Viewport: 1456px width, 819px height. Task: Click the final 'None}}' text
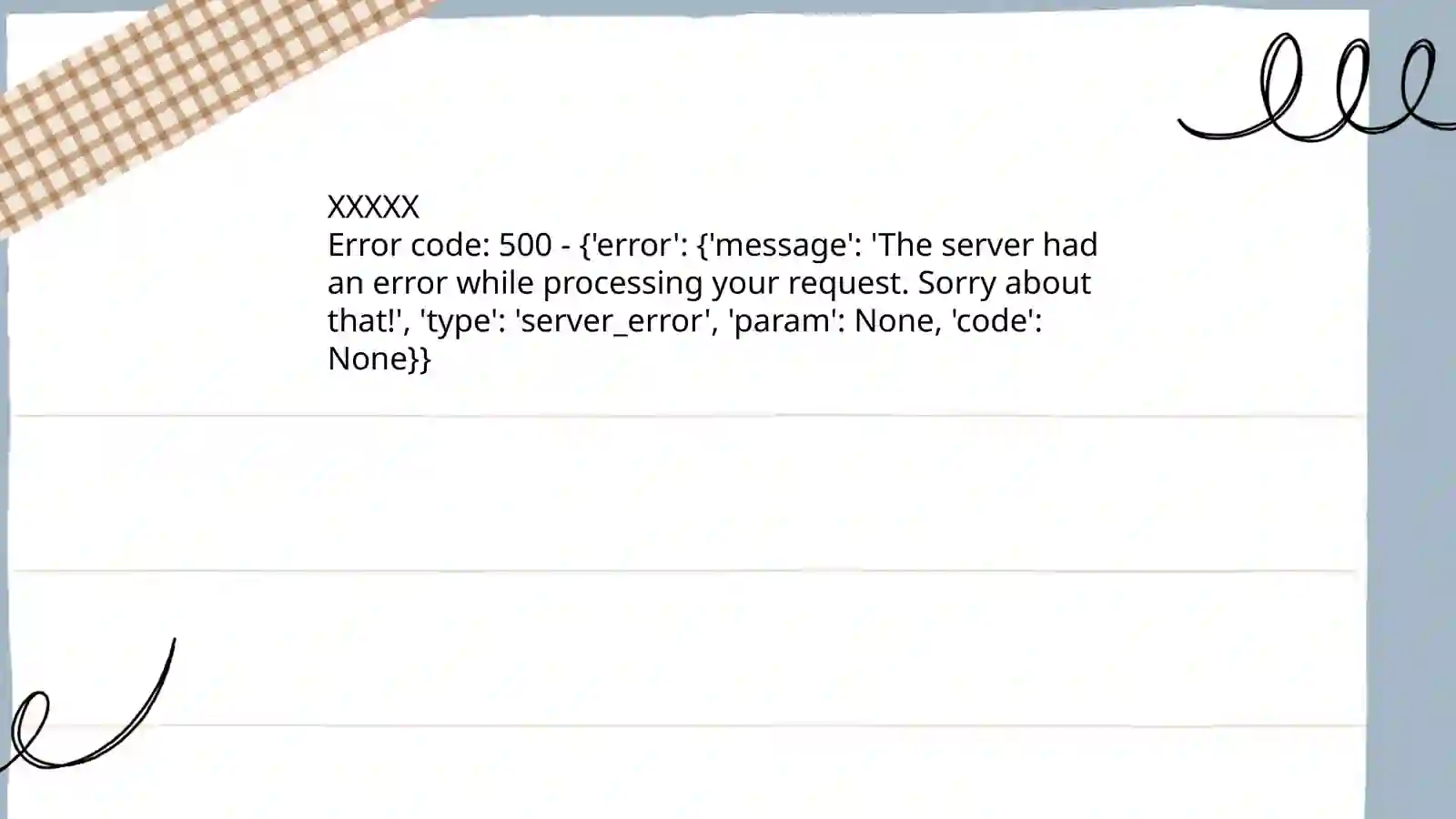(x=379, y=359)
